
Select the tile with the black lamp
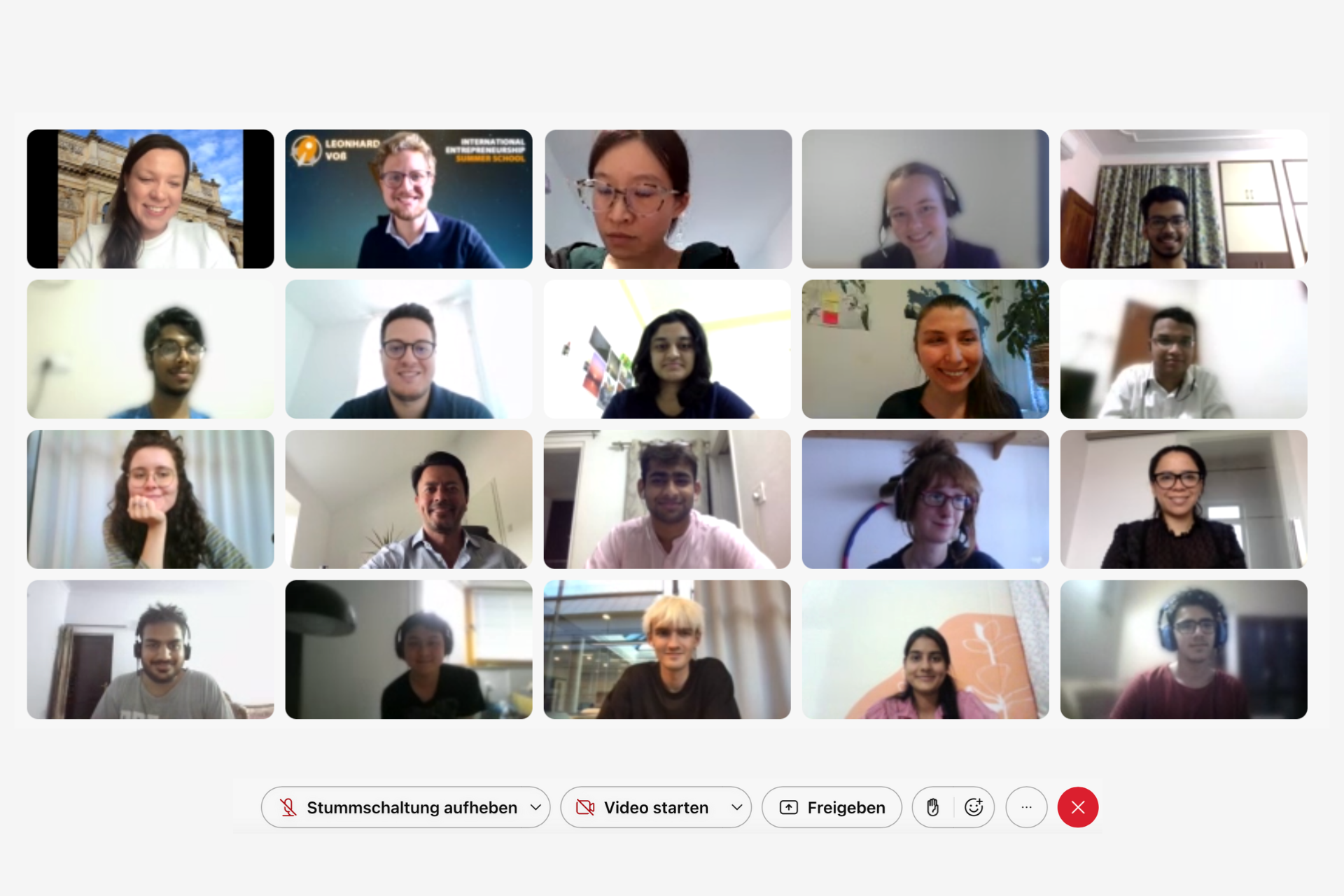coord(409,650)
